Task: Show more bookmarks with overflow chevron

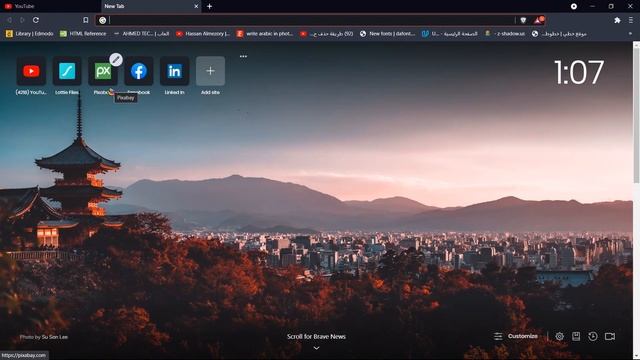Action: [630, 34]
